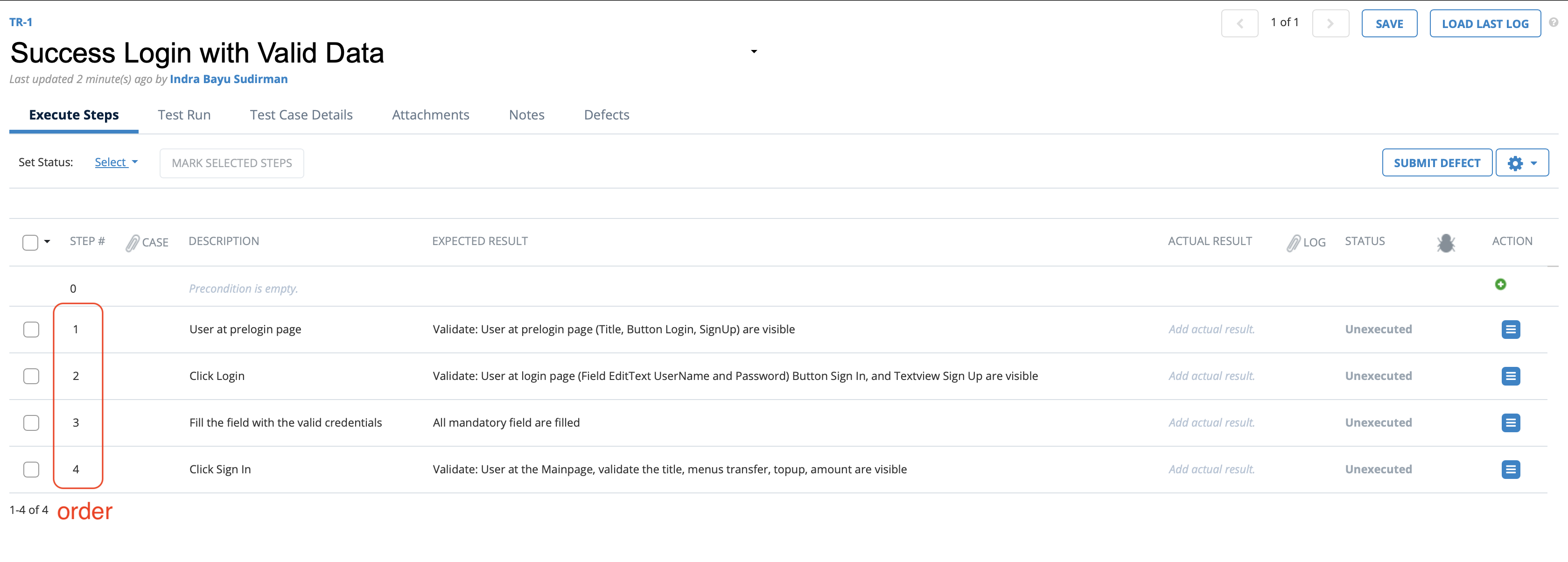Select the step 4 checkbox
Screen dimensions: 1568x562
tap(31, 470)
